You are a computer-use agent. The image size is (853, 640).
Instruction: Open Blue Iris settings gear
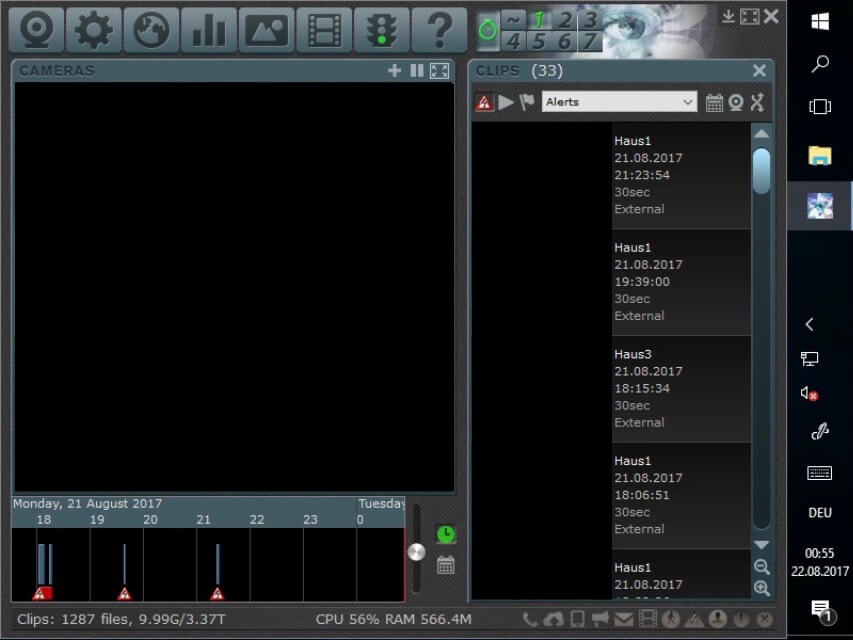pos(93,30)
